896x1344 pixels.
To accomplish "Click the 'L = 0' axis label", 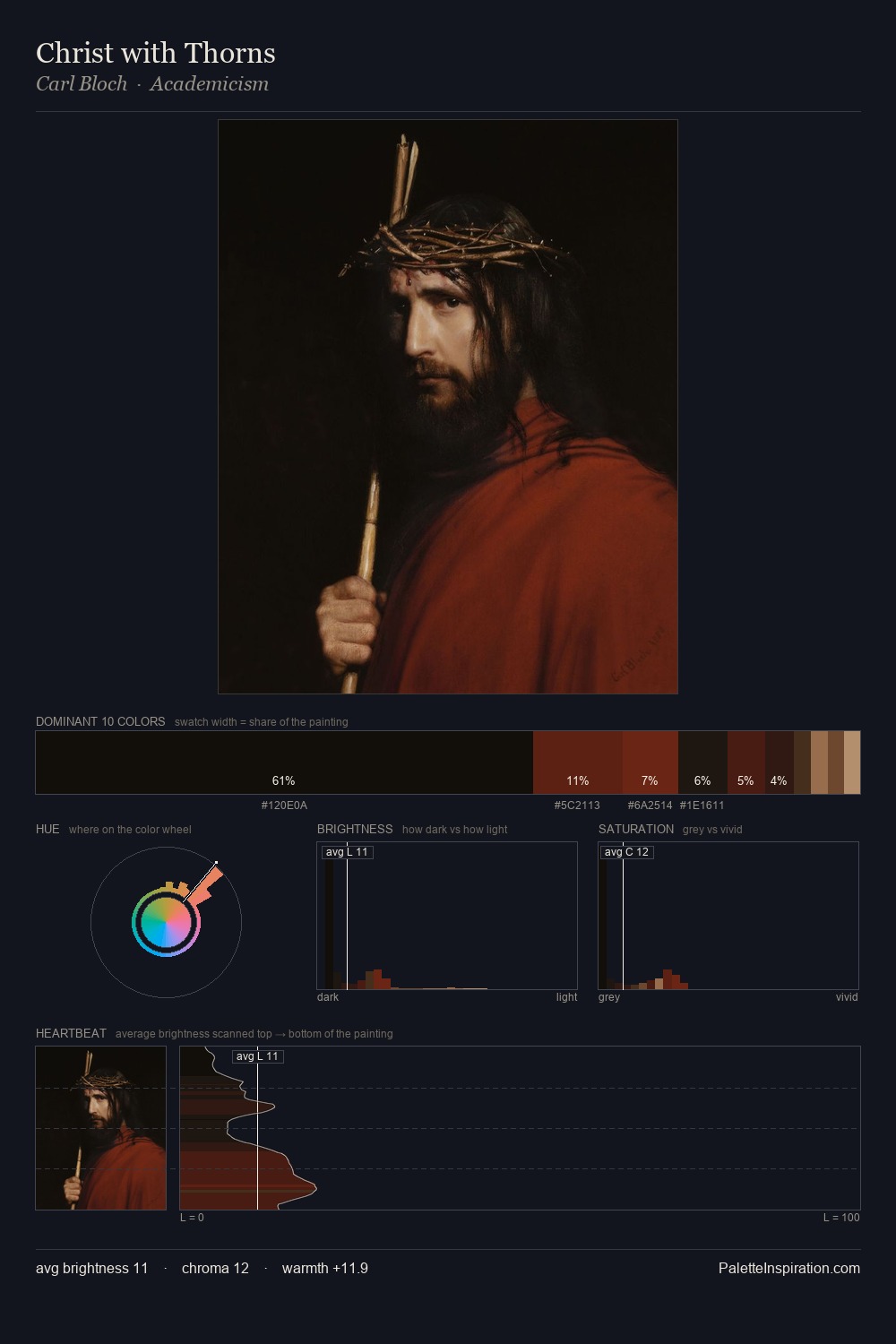I will click(x=192, y=1218).
